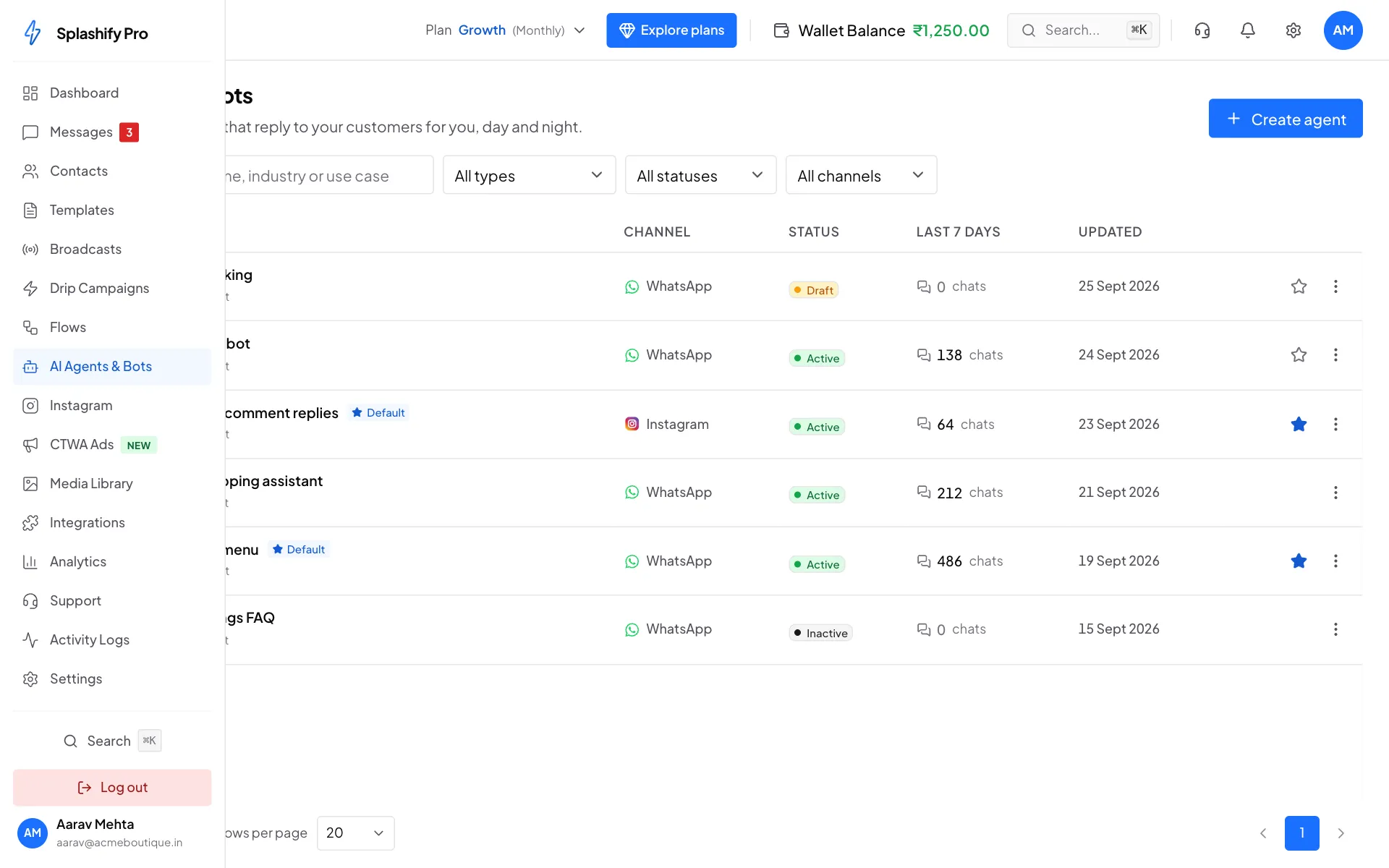The height and width of the screenshot is (868, 1389).
Task: Click the Wallet Balance amount ₹1,250.00
Action: (951, 30)
